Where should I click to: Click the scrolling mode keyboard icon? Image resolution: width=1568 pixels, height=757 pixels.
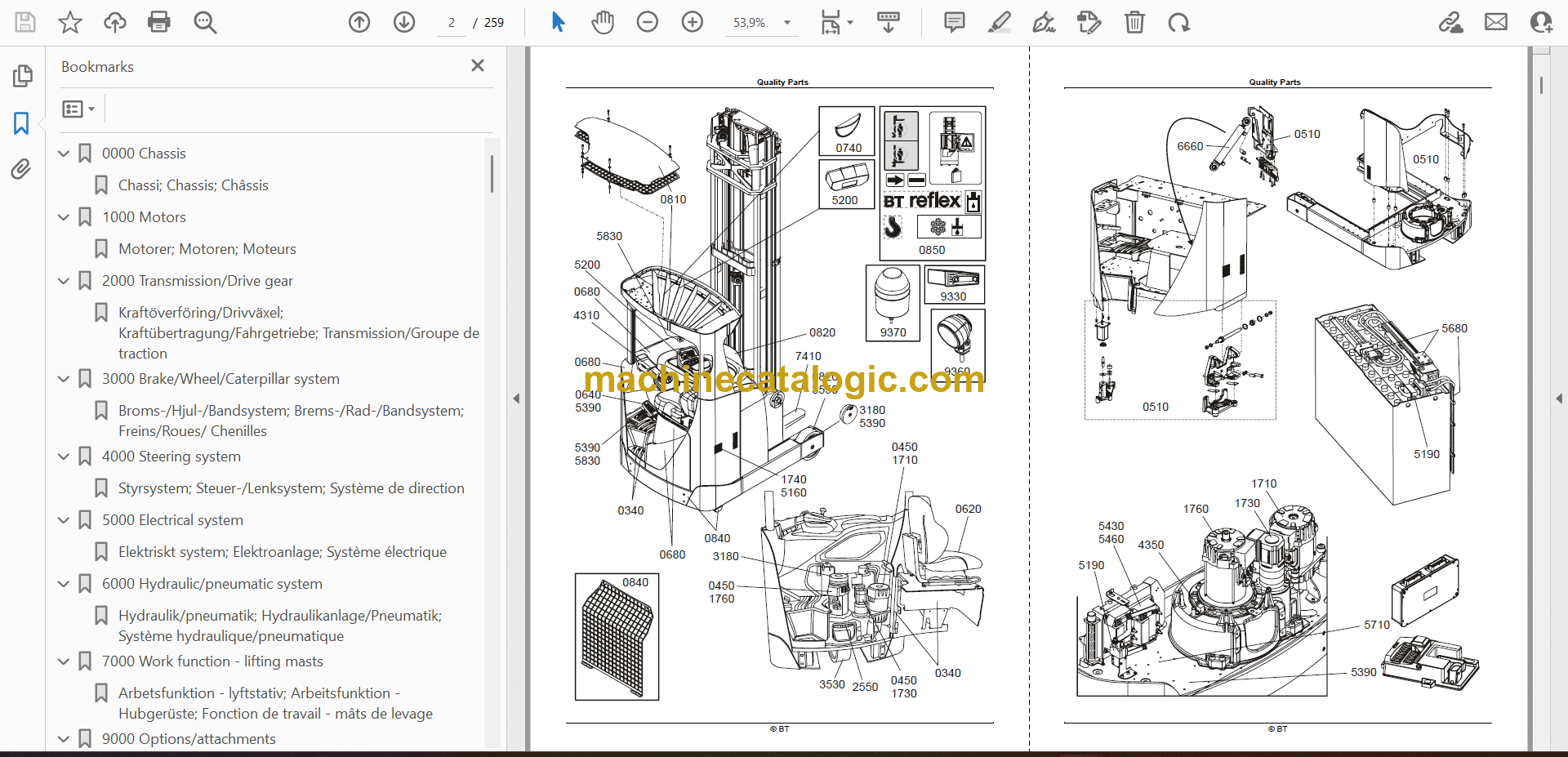pos(889,22)
